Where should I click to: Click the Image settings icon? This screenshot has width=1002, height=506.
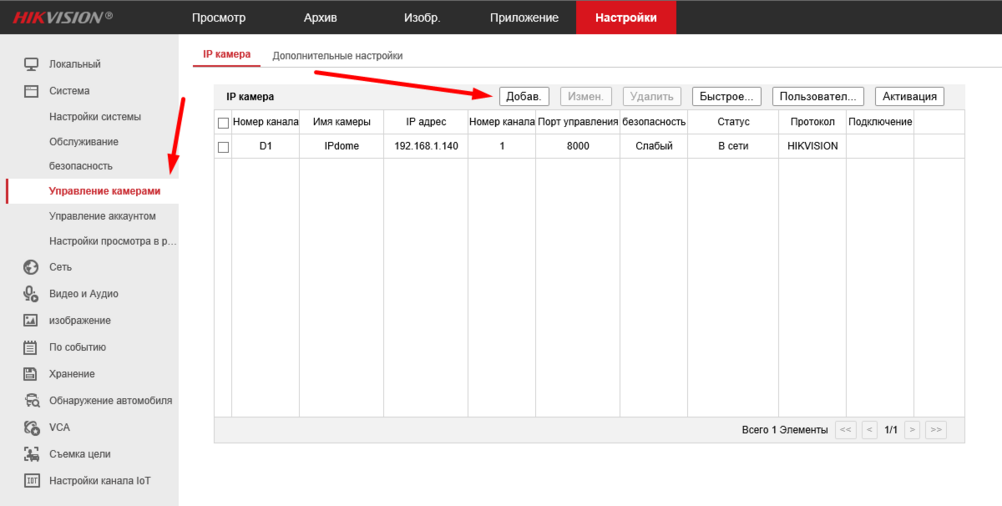(x=31, y=321)
